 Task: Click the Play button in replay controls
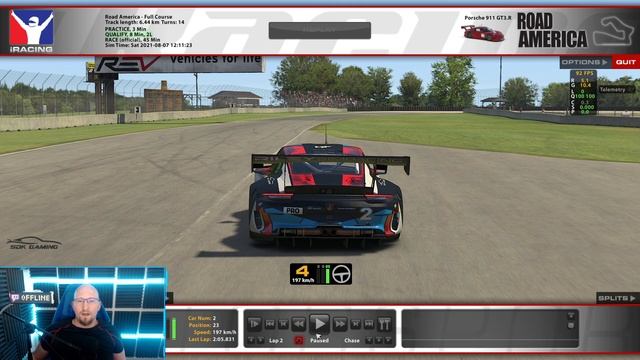[319, 324]
